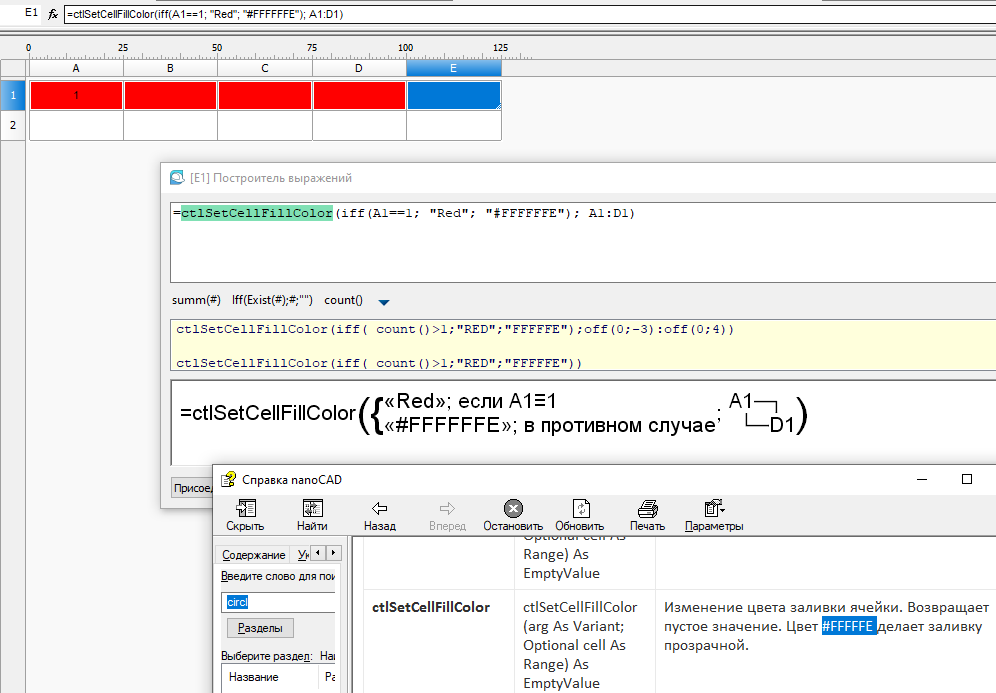Select column C header

point(265,68)
